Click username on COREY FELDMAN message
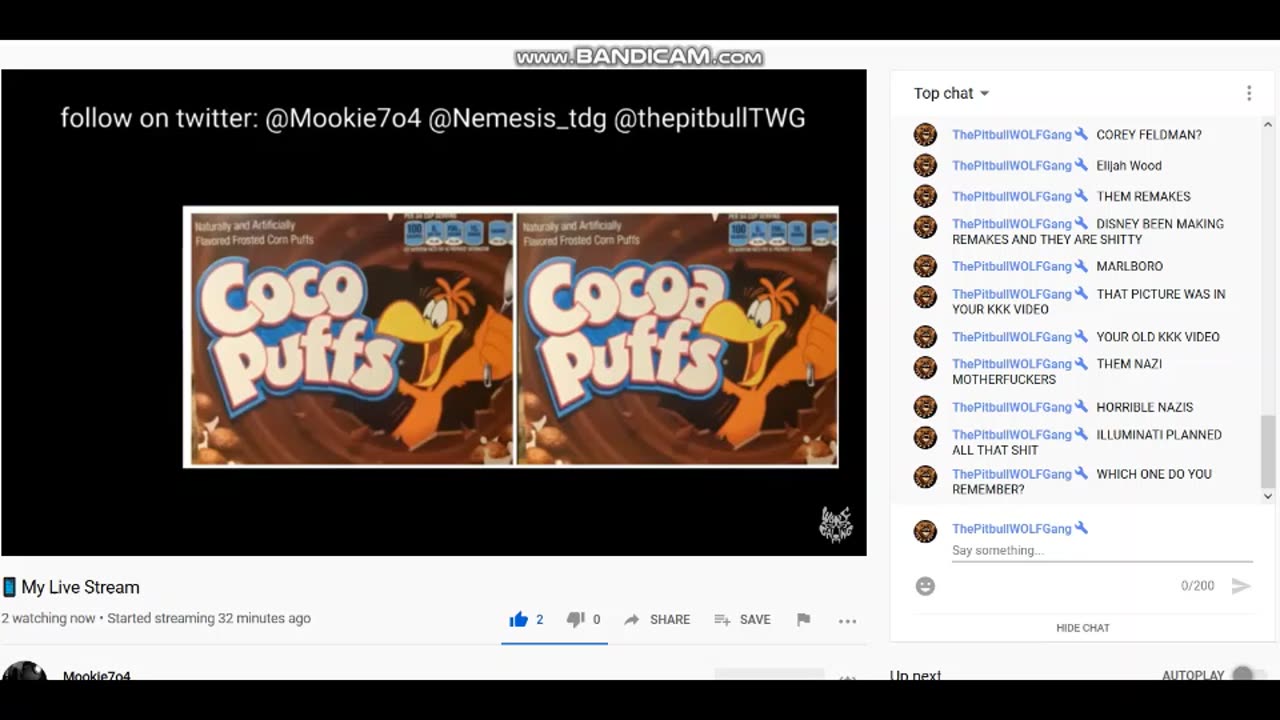This screenshot has height=720, width=1280. pos(1011,135)
